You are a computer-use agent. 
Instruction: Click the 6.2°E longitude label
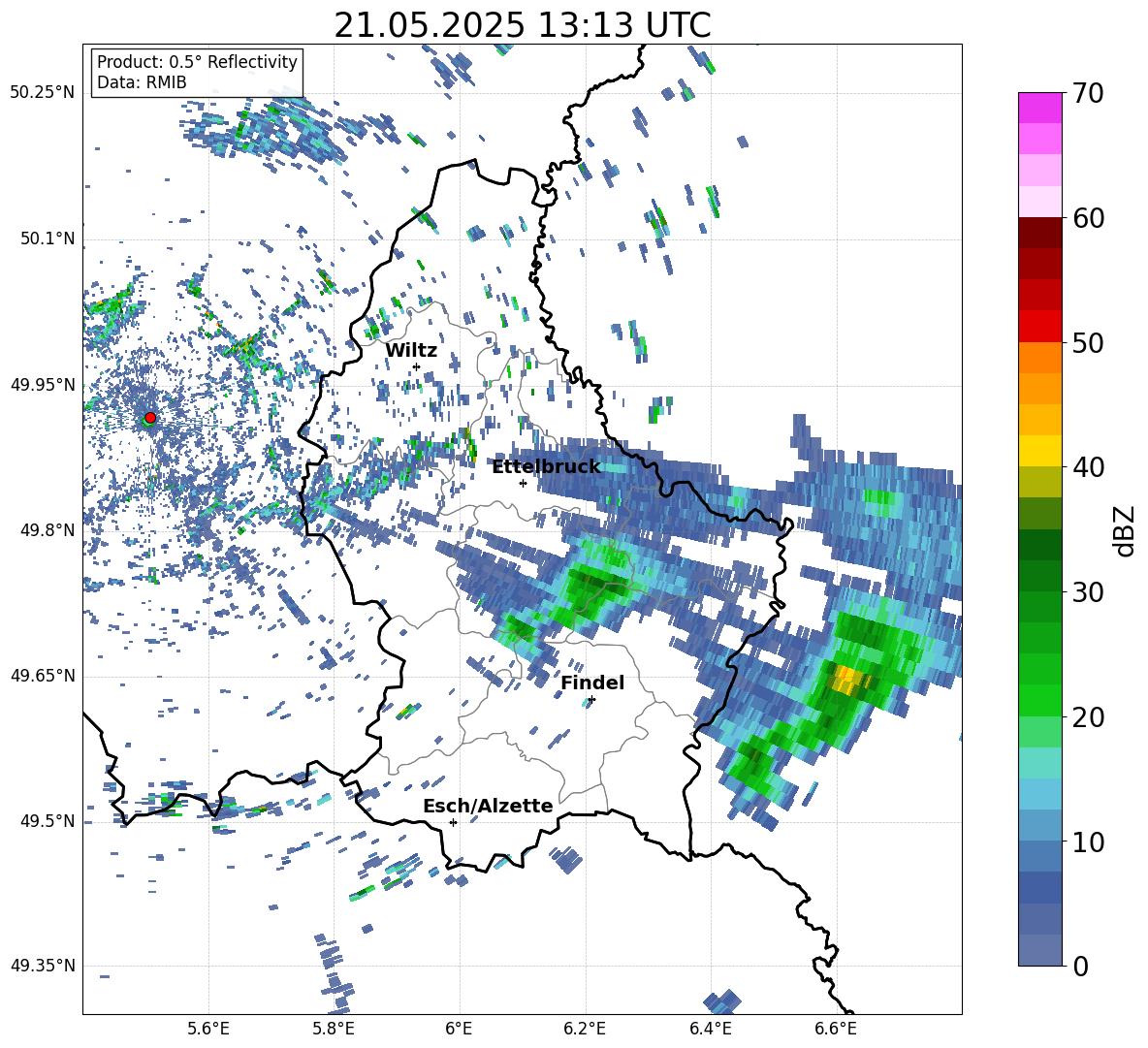585,1029
